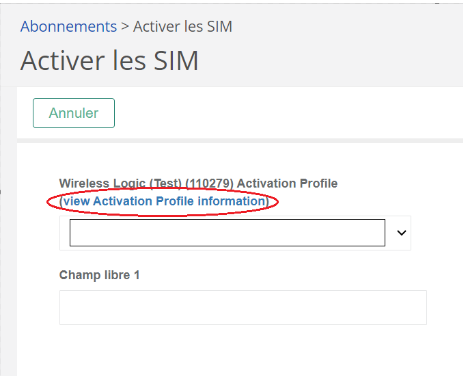Viewport: 463px width, 376px height.
Task: Click into the Champ libre 1 field
Action: click(243, 307)
